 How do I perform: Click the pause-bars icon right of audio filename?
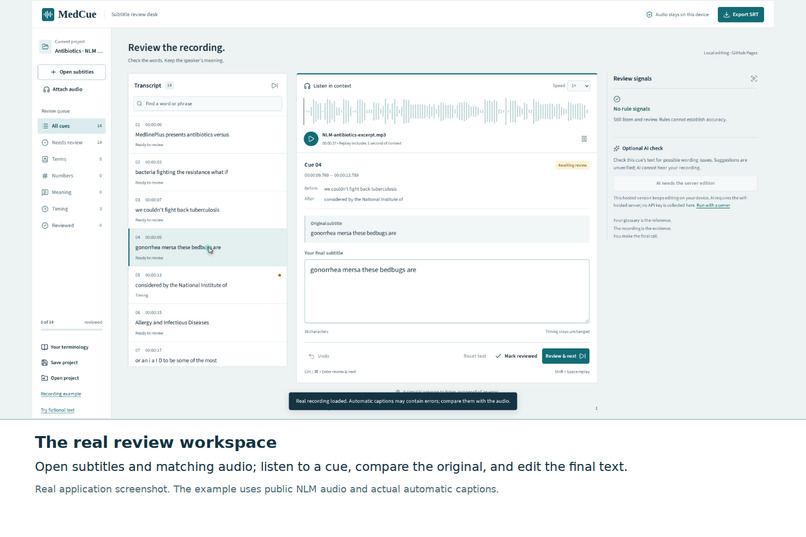pos(584,139)
